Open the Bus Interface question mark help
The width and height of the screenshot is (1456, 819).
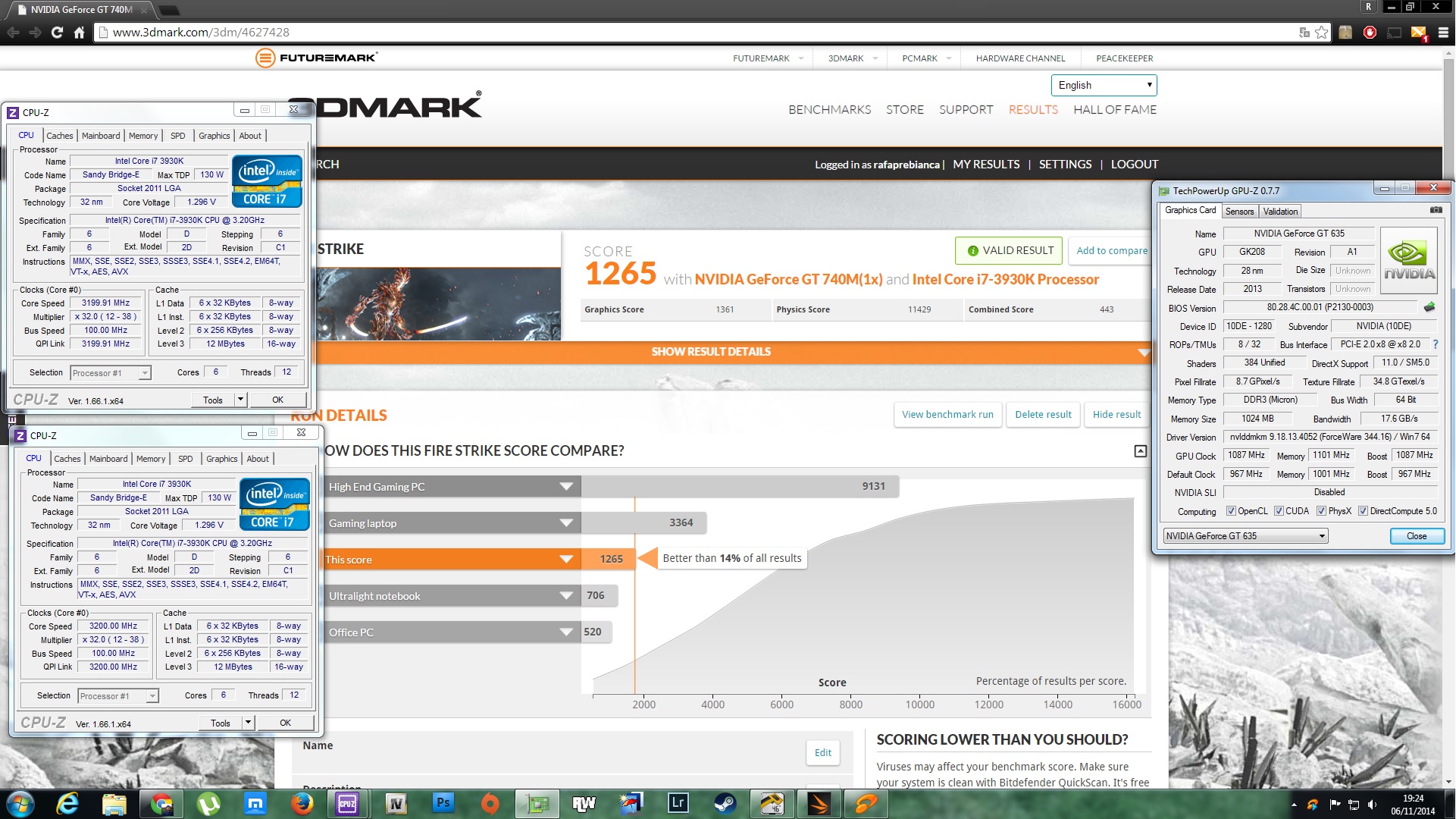coord(1435,344)
